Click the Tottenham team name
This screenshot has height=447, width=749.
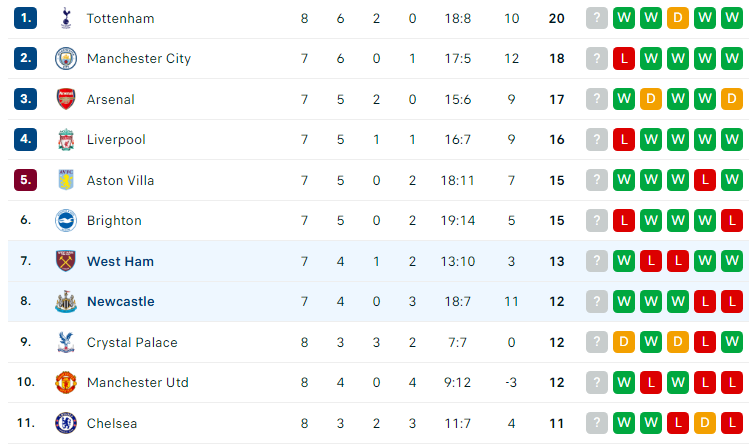[x=120, y=19]
